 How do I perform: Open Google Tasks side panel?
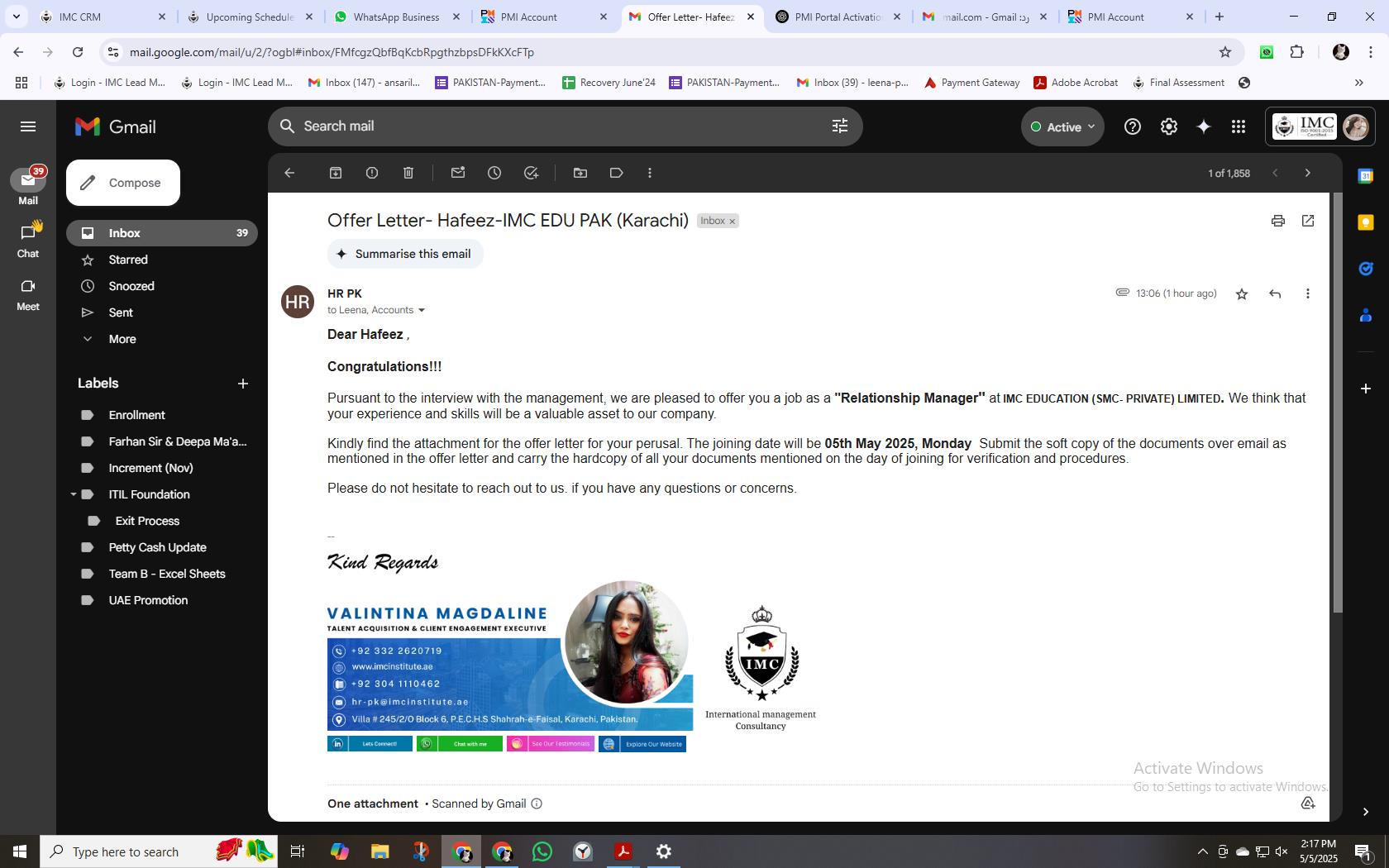click(1366, 269)
